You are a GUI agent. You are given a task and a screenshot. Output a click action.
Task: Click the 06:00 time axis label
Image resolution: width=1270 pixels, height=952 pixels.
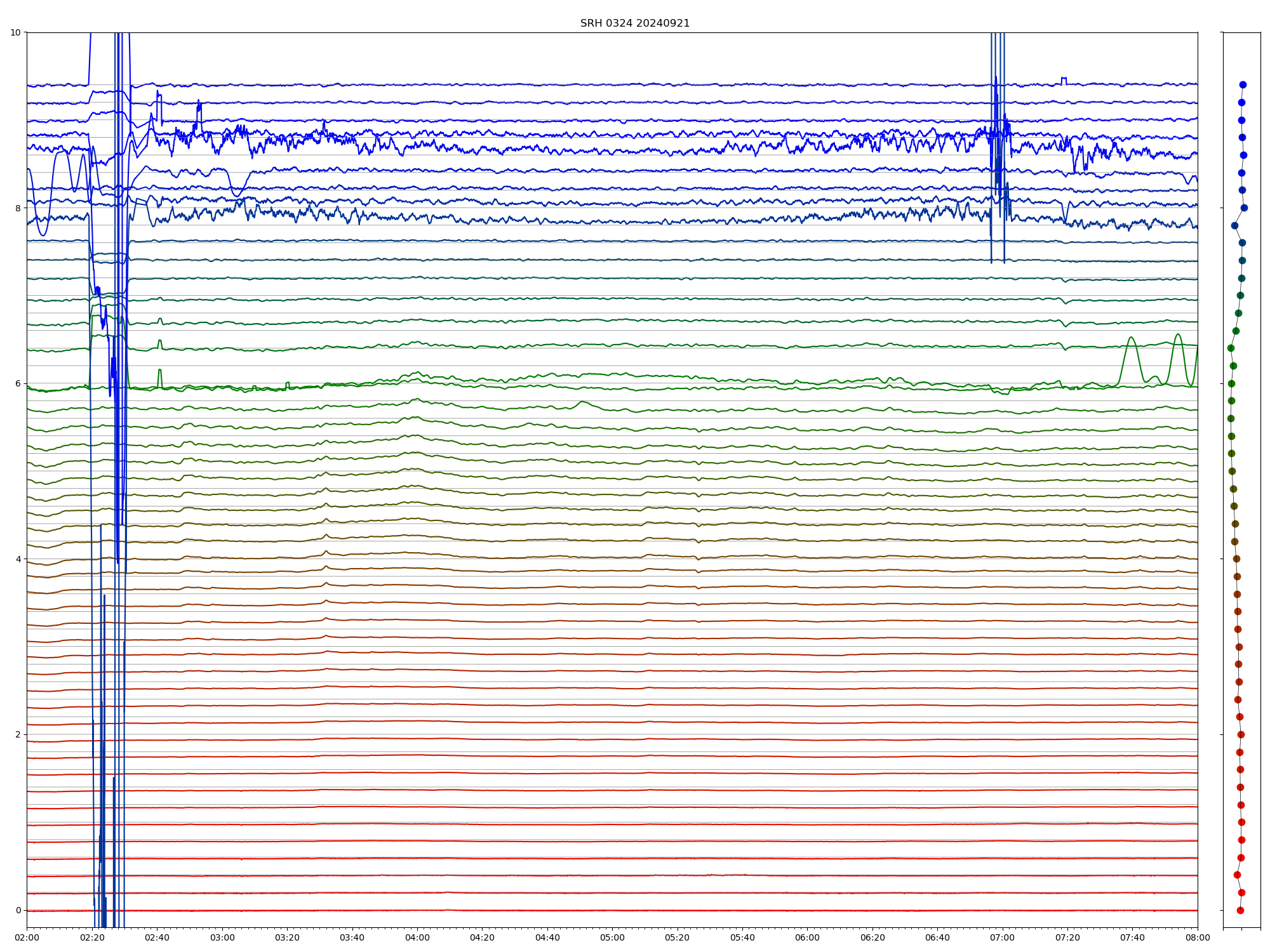point(807,937)
